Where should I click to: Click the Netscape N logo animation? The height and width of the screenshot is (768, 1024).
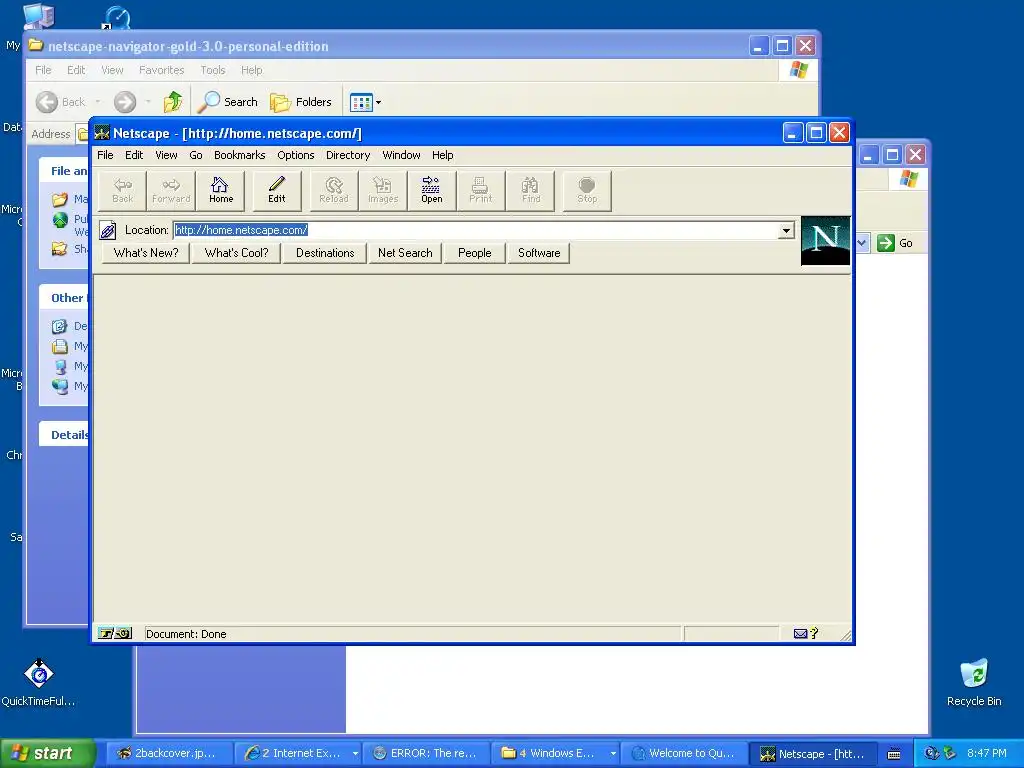(825, 241)
